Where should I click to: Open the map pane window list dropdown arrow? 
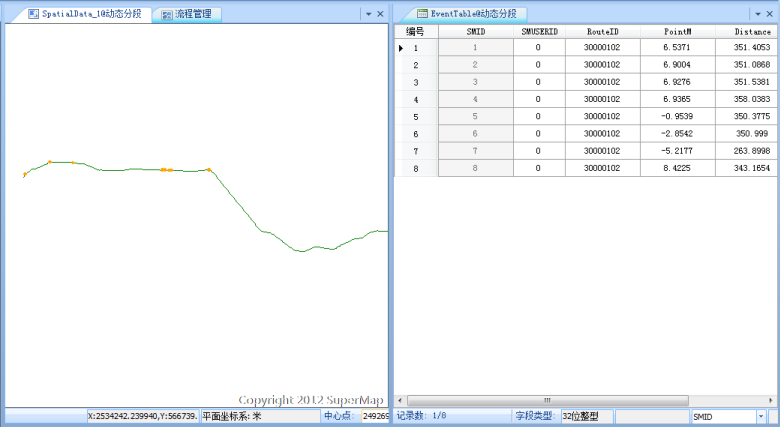(367, 14)
